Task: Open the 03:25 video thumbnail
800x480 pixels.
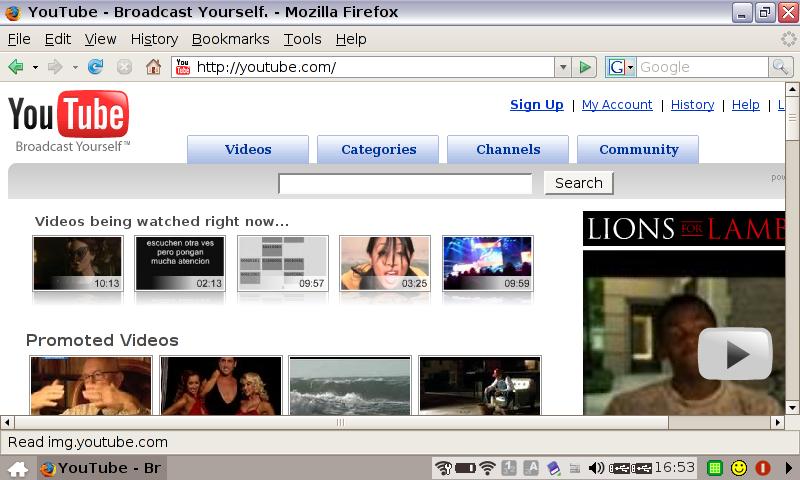Action: pos(385,263)
